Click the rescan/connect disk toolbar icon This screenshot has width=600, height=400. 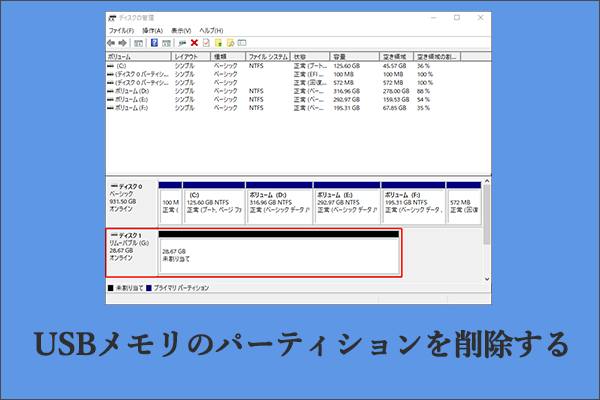(x=182, y=43)
